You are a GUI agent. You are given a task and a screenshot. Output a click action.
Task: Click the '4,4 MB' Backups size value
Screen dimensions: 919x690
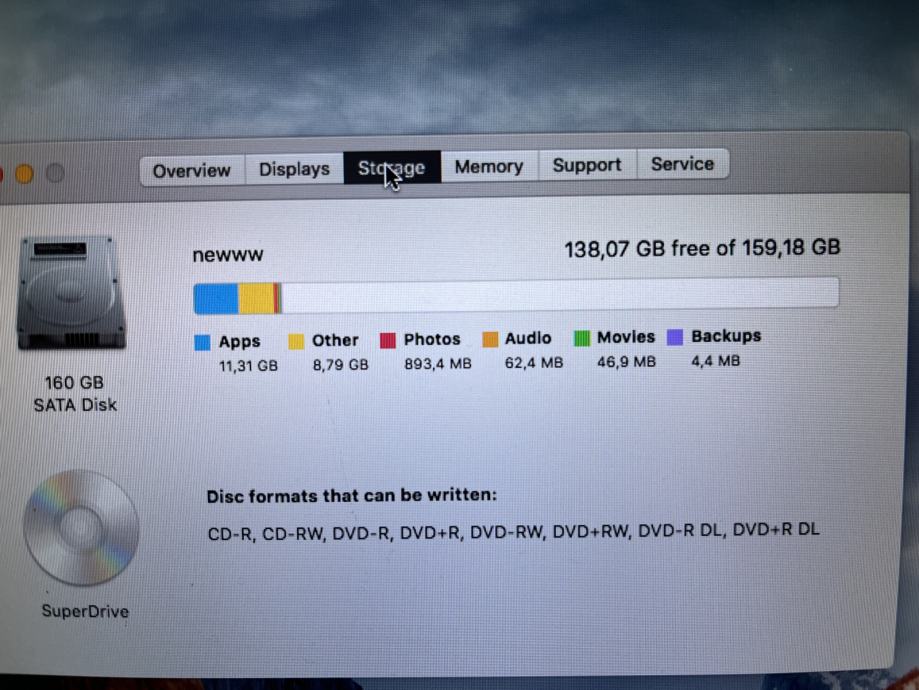coord(716,361)
